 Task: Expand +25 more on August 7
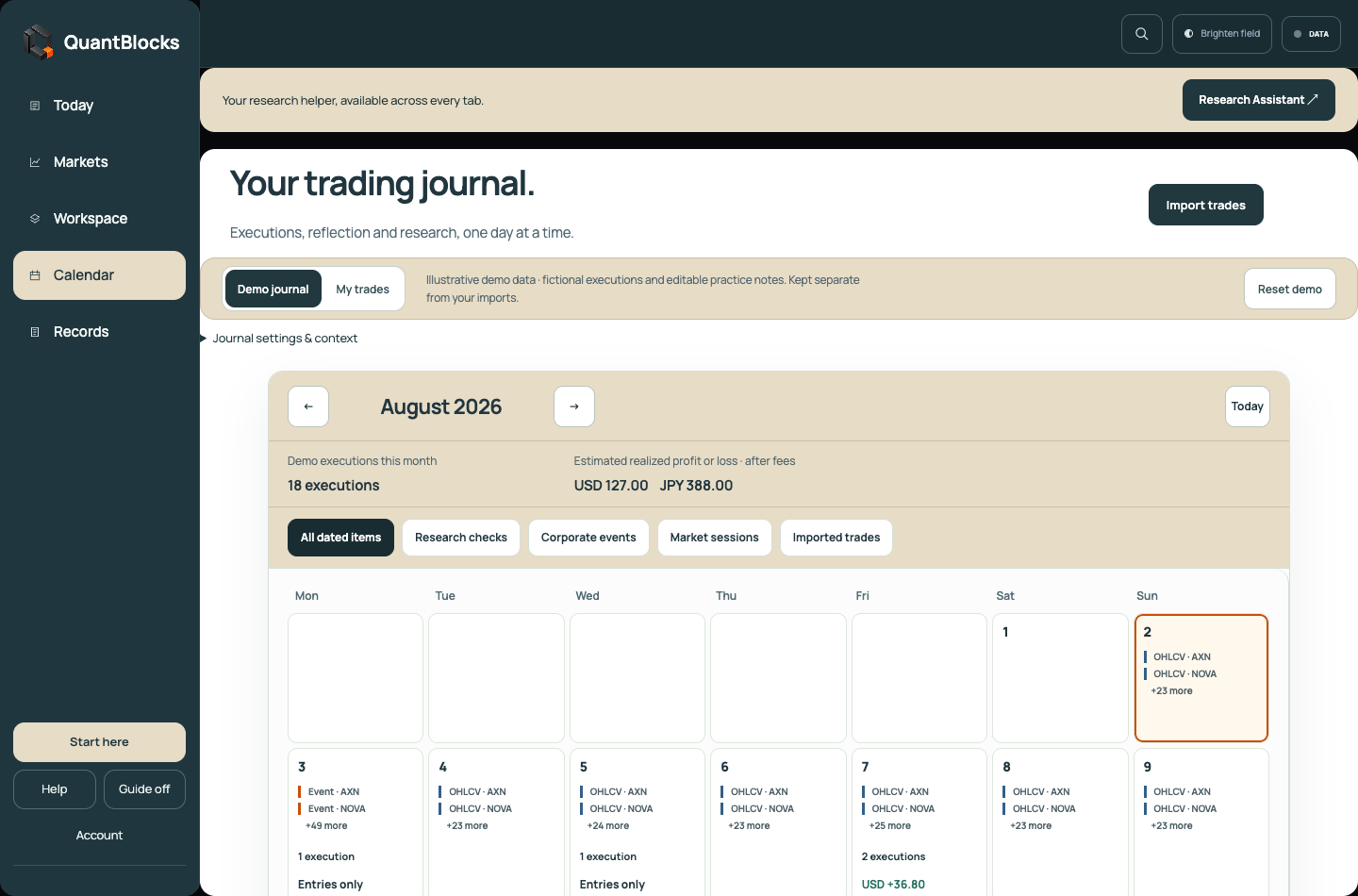click(x=890, y=826)
